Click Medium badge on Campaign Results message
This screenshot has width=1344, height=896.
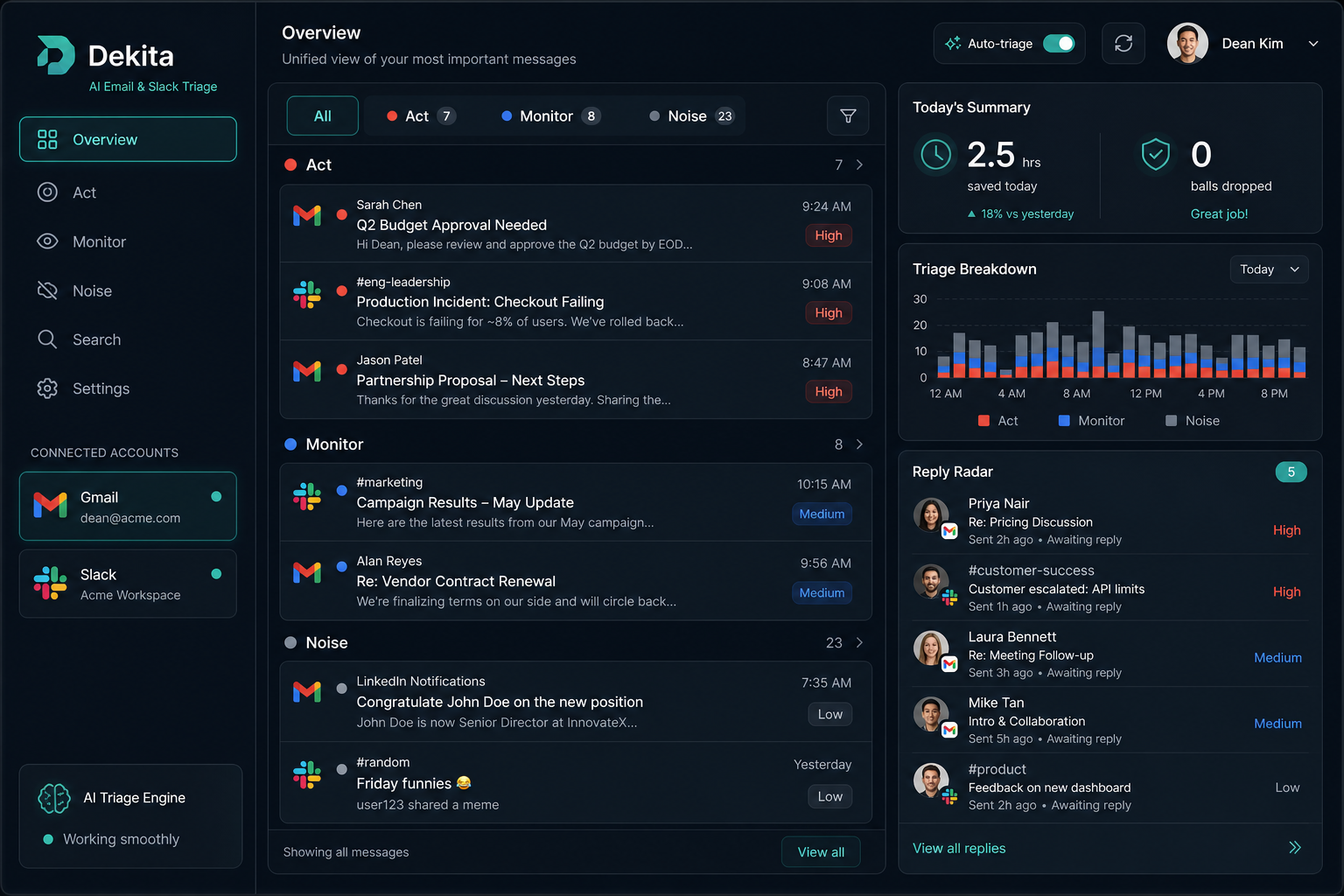(x=822, y=514)
